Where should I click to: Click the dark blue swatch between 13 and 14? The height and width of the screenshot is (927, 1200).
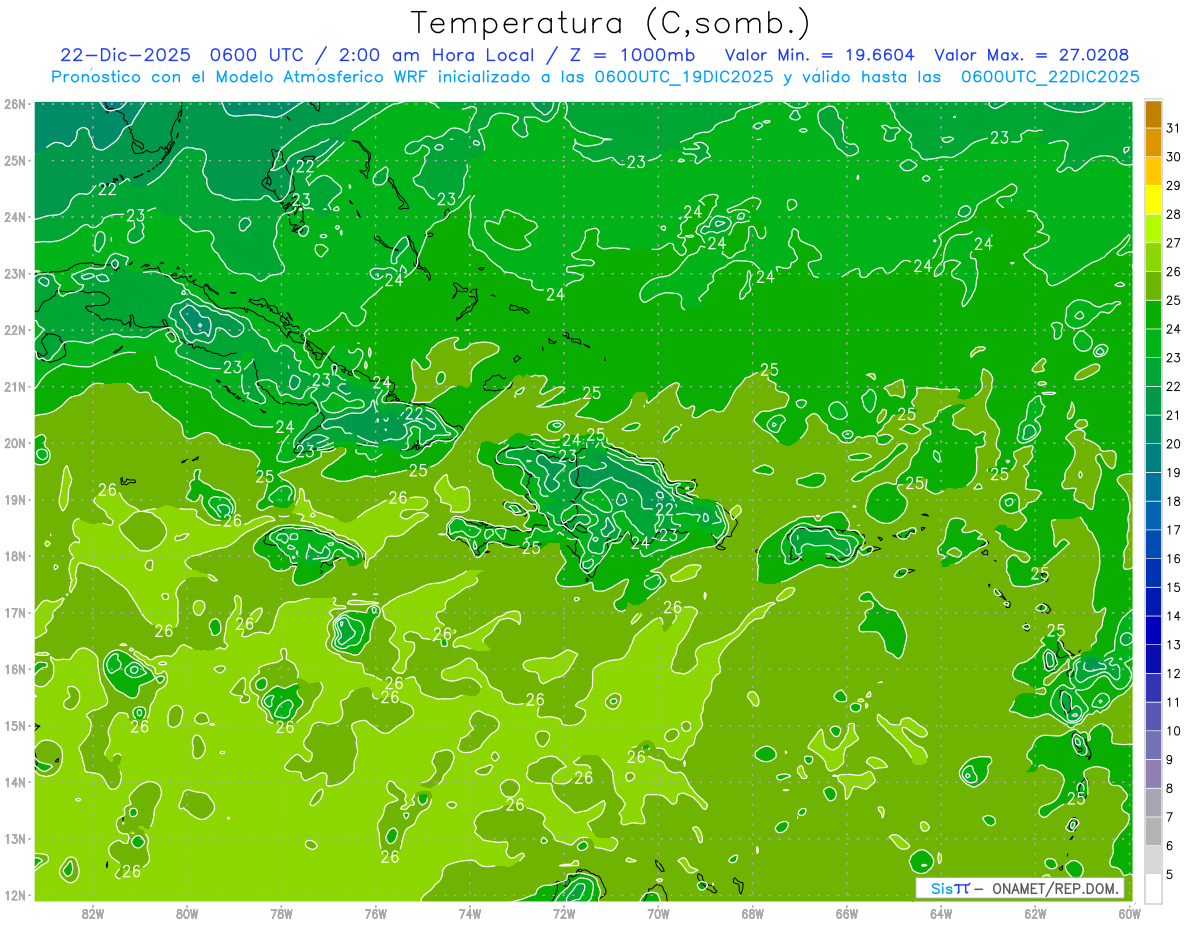pos(1153,630)
